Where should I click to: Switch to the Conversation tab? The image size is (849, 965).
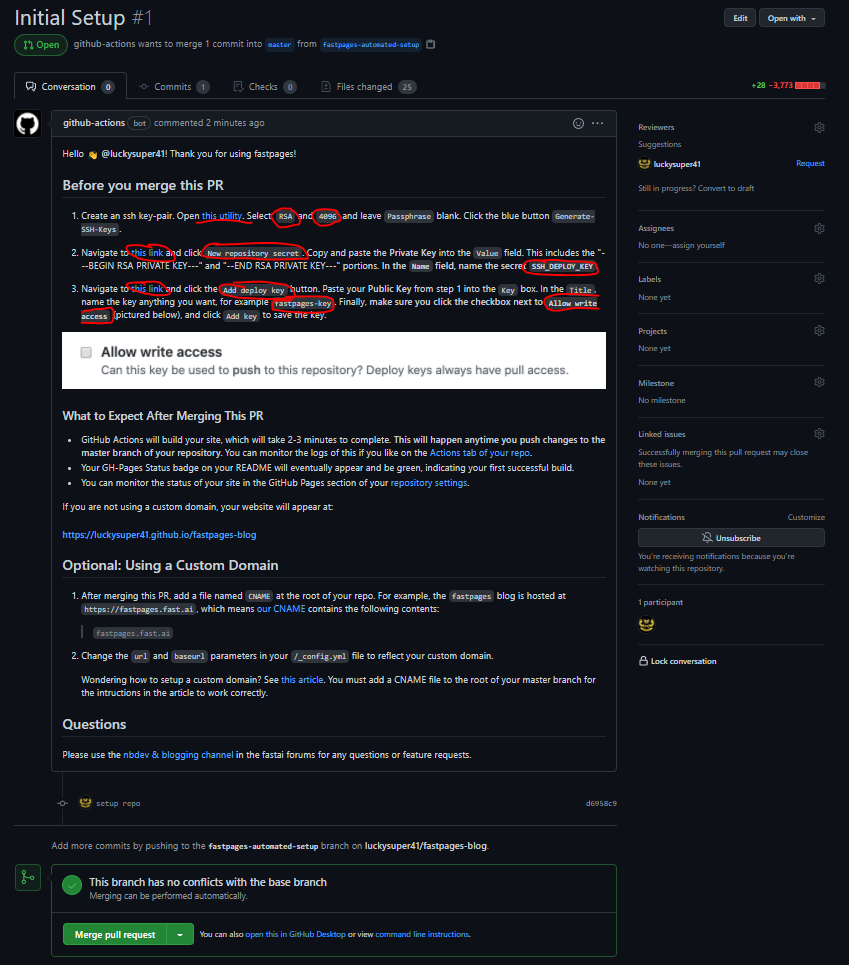pyautogui.click(x=70, y=87)
